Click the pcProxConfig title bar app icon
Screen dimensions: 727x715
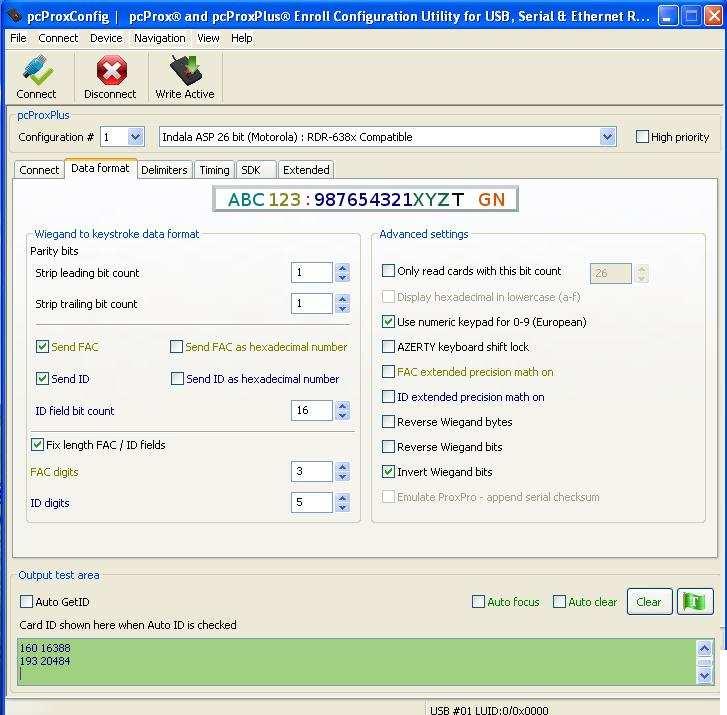(x=15, y=16)
